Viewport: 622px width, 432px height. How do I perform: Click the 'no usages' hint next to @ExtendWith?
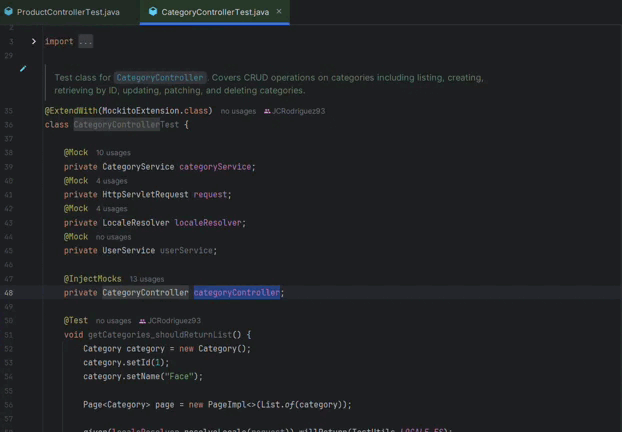238,111
